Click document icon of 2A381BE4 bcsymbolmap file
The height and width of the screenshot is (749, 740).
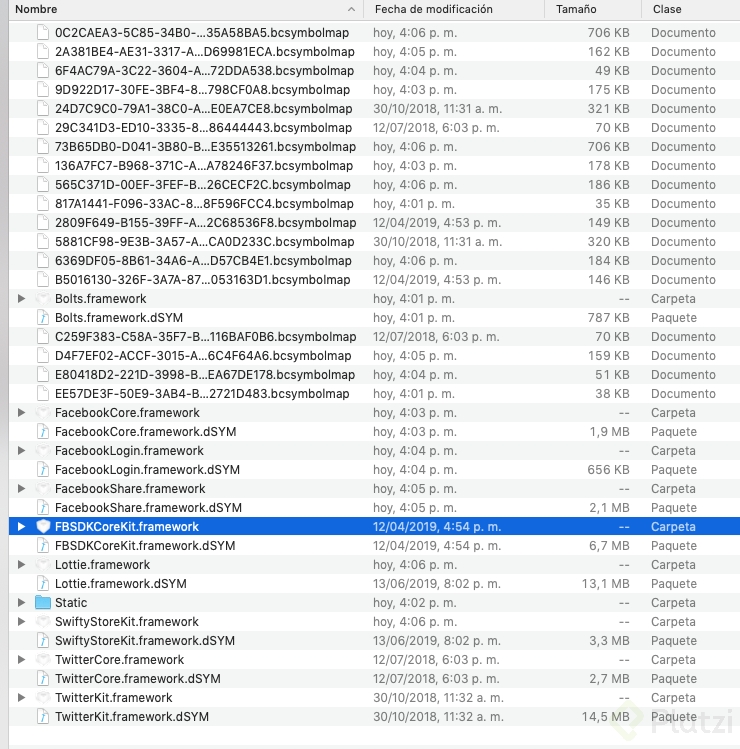coord(43,52)
